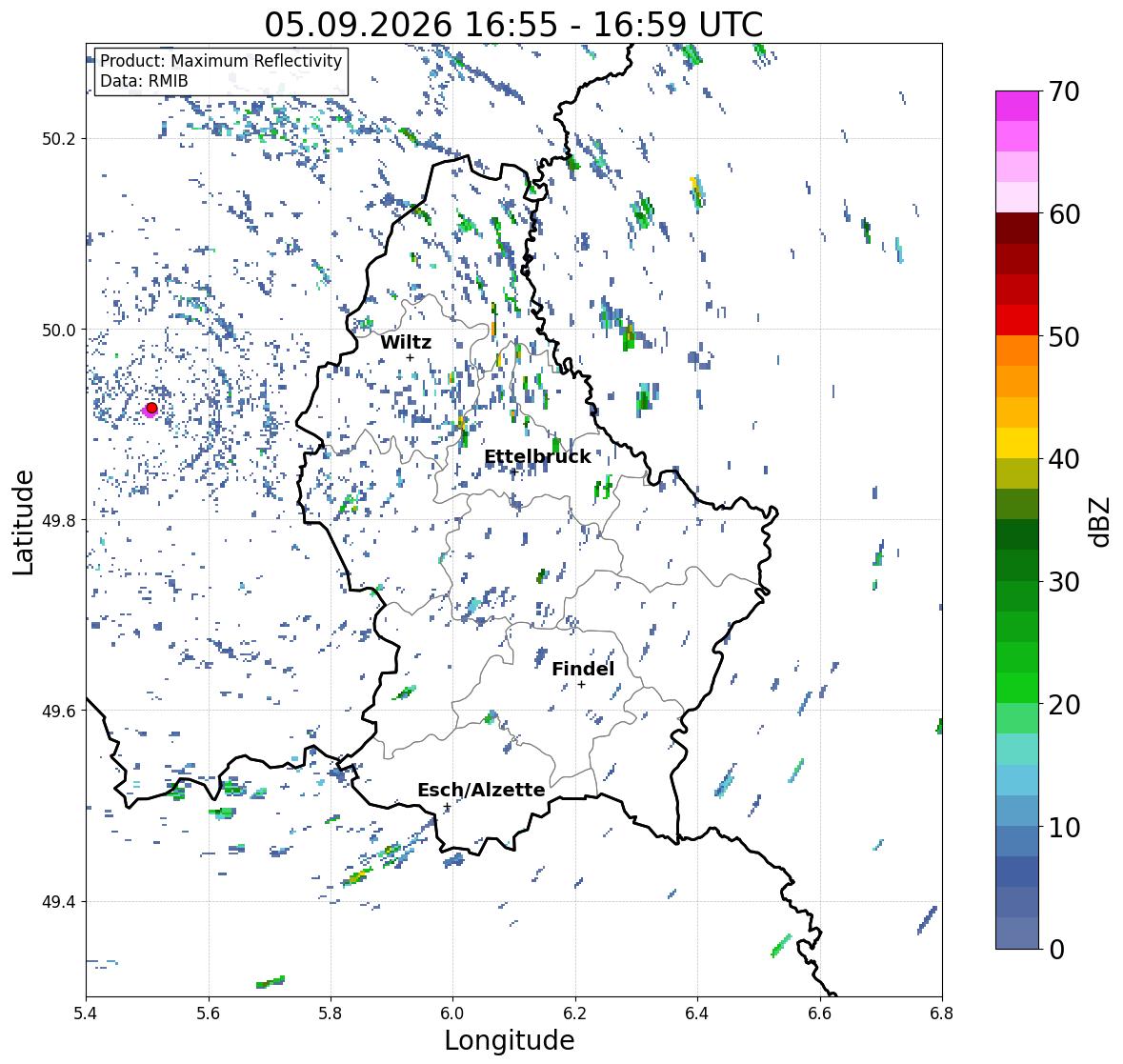Image resolution: width=1123 pixels, height=1064 pixels.
Task: Click the date and time title
Action: click(513, 25)
